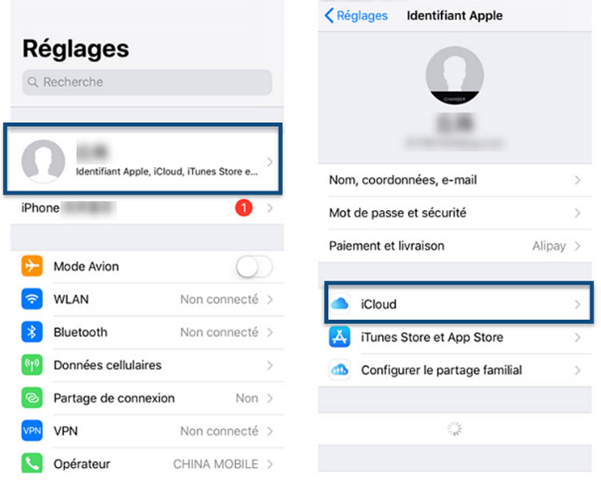Tap the green Données cellulaires antenna icon
The width and height of the screenshot is (601, 488).
tap(32, 365)
